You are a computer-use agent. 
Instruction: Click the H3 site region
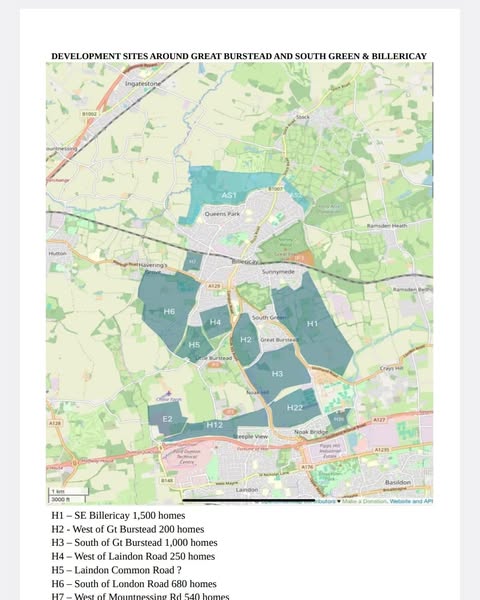pyautogui.click(x=277, y=373)
